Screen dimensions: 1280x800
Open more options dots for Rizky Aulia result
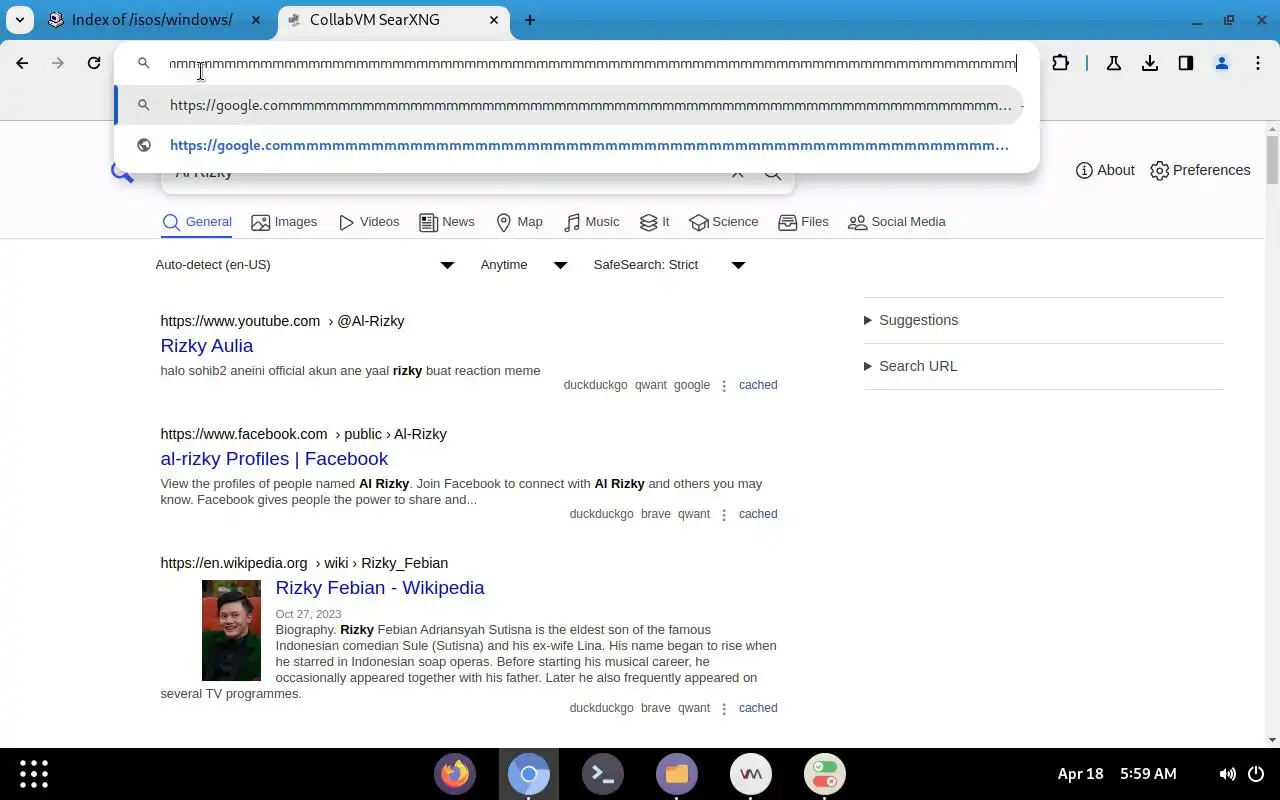pos(724,385)
